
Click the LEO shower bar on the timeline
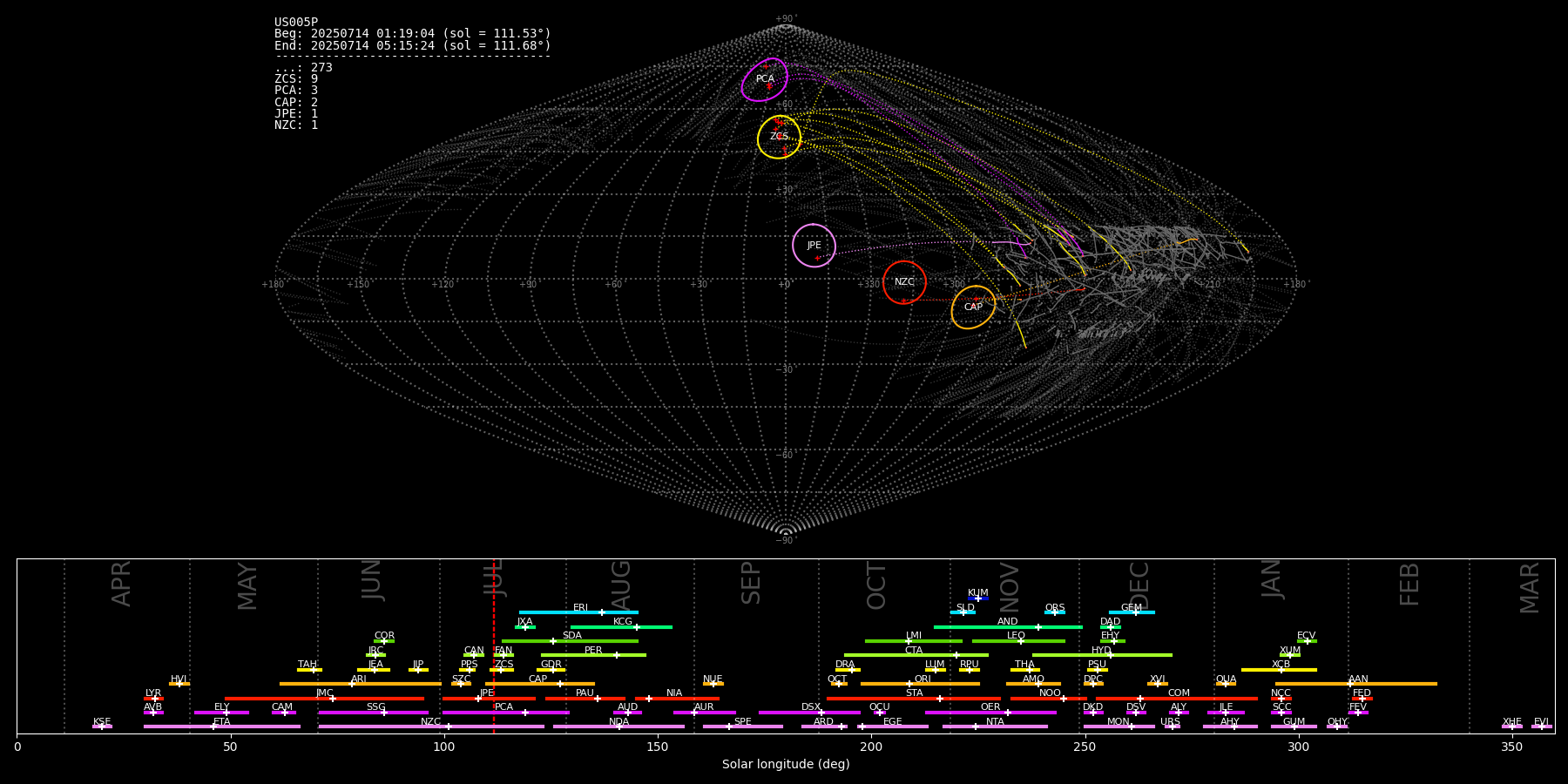(x=1018, y=641)
